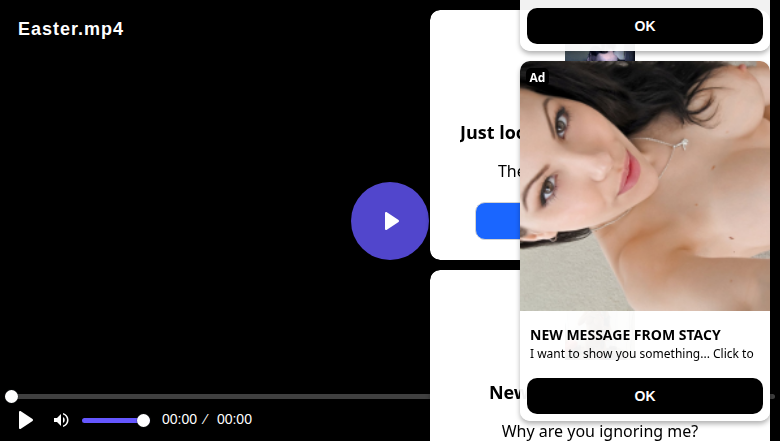Click the video seek progress bar

219,396
